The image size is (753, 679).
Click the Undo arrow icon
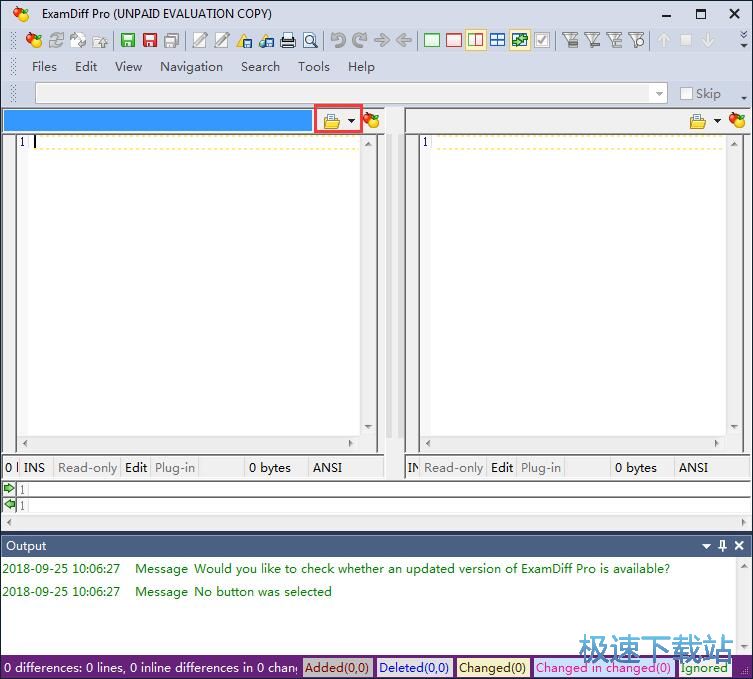(337, 40)
